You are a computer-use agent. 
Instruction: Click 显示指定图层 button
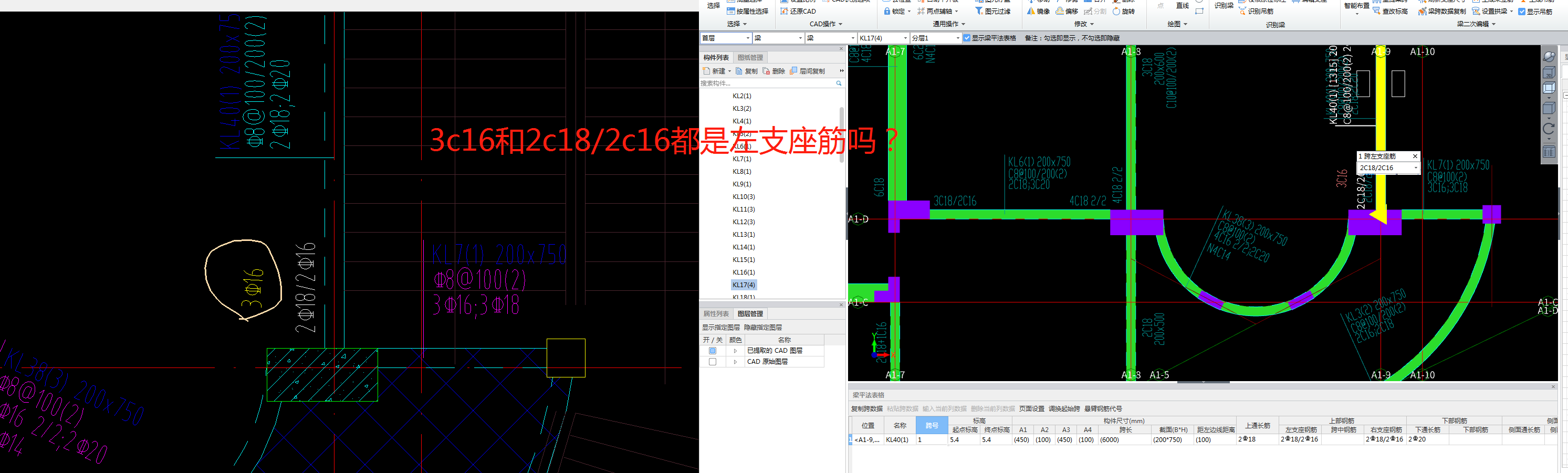pos(720,328)
